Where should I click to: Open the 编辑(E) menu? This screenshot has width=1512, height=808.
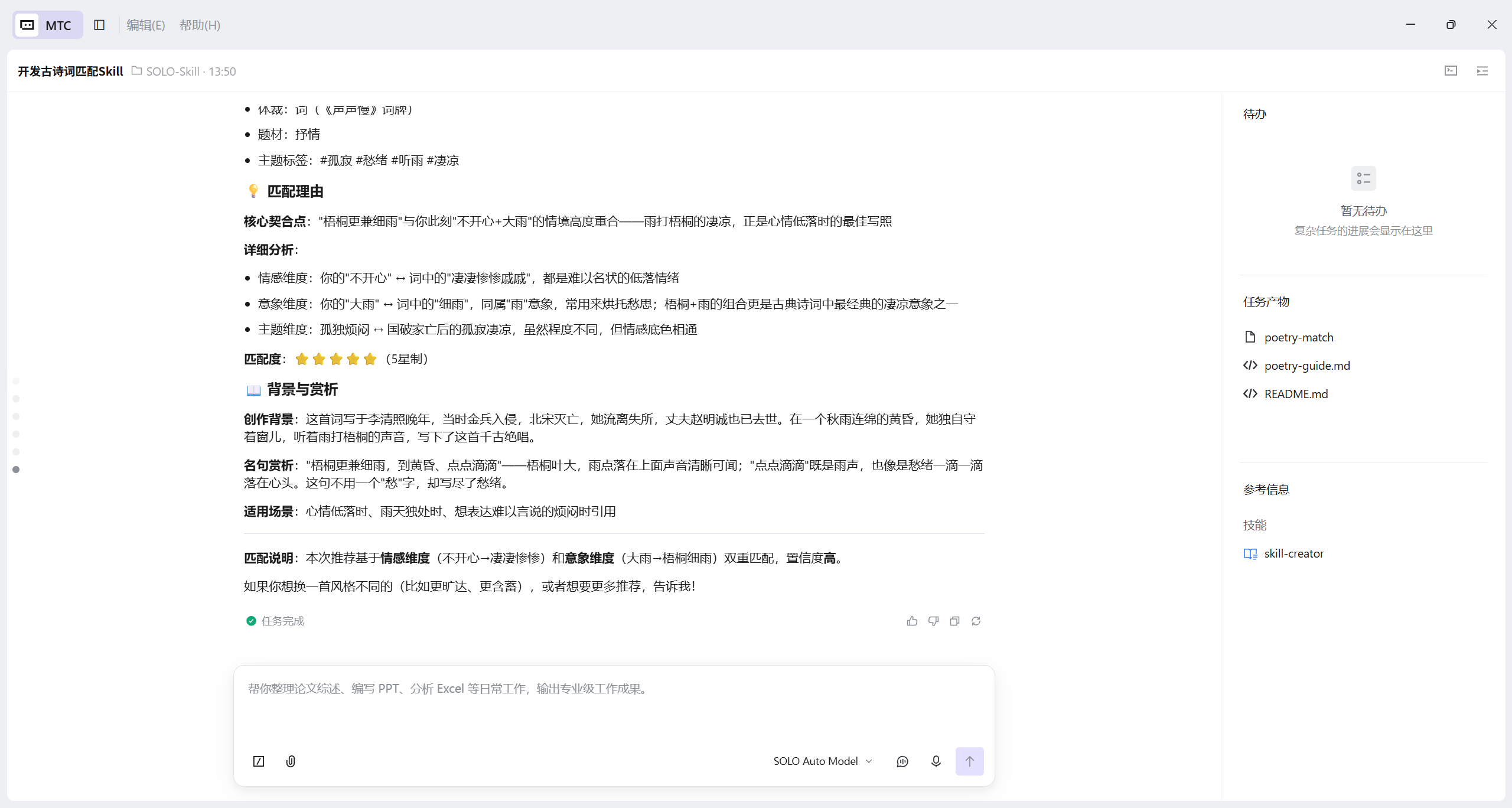click(146, 25)
